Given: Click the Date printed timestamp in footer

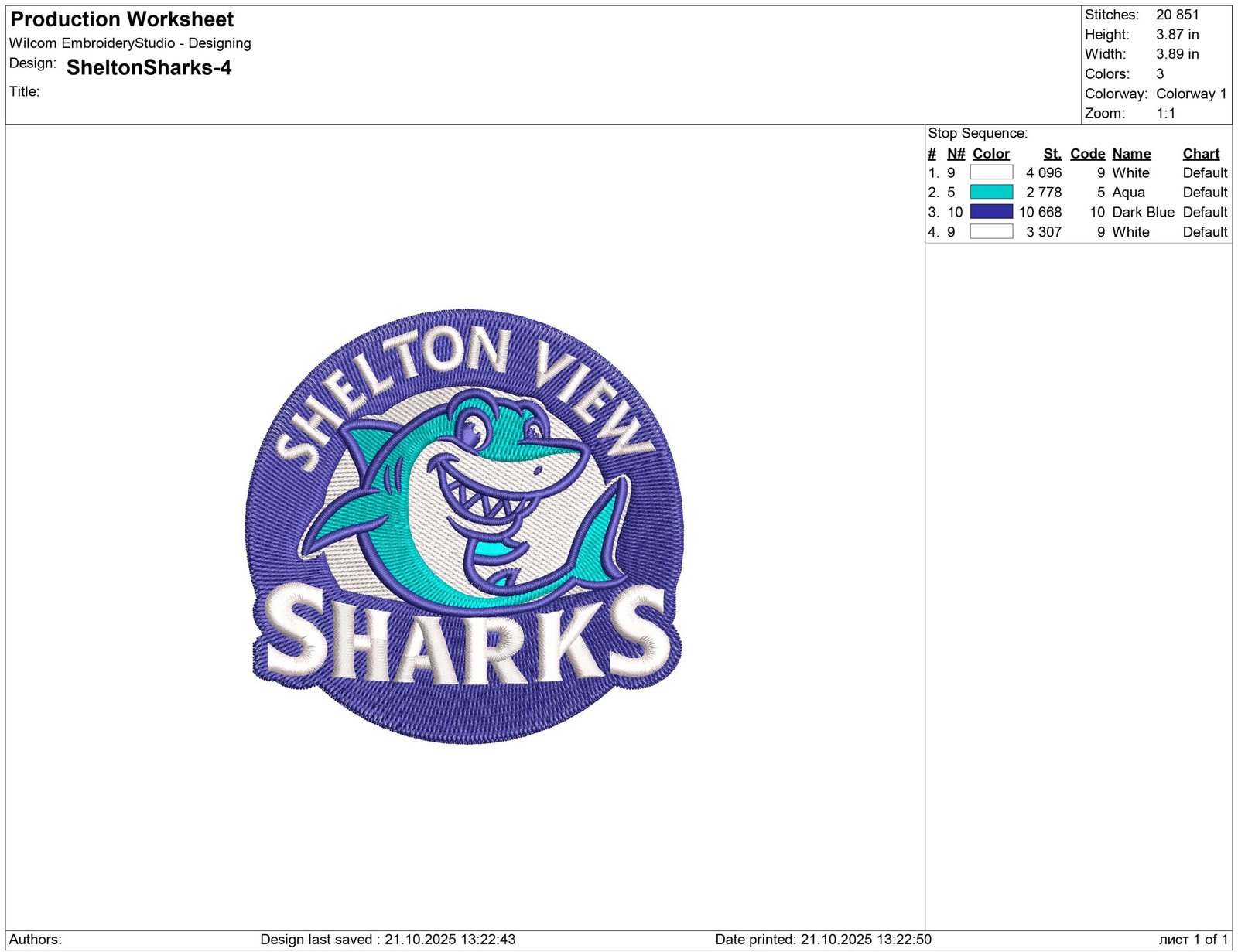Looking at the screenshot, I should tap(823, 940).
